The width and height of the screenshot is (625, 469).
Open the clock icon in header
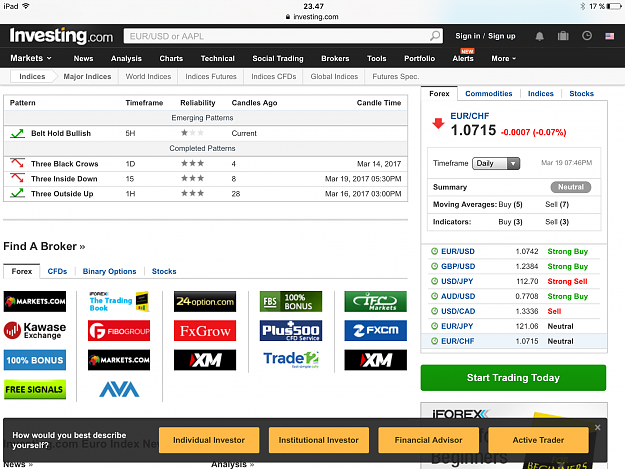[x=587, y=36]
